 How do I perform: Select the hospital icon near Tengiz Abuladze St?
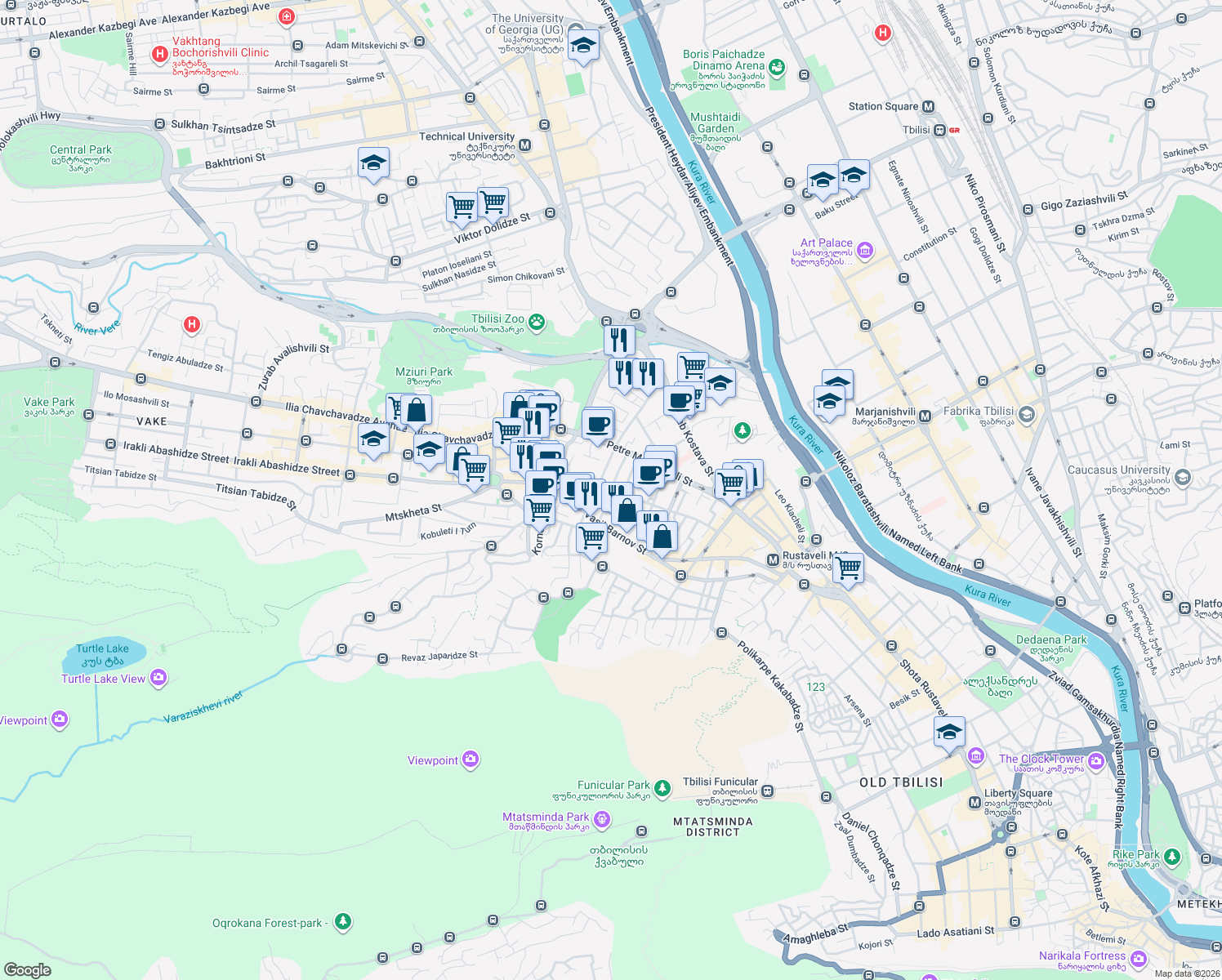(191, 325)
